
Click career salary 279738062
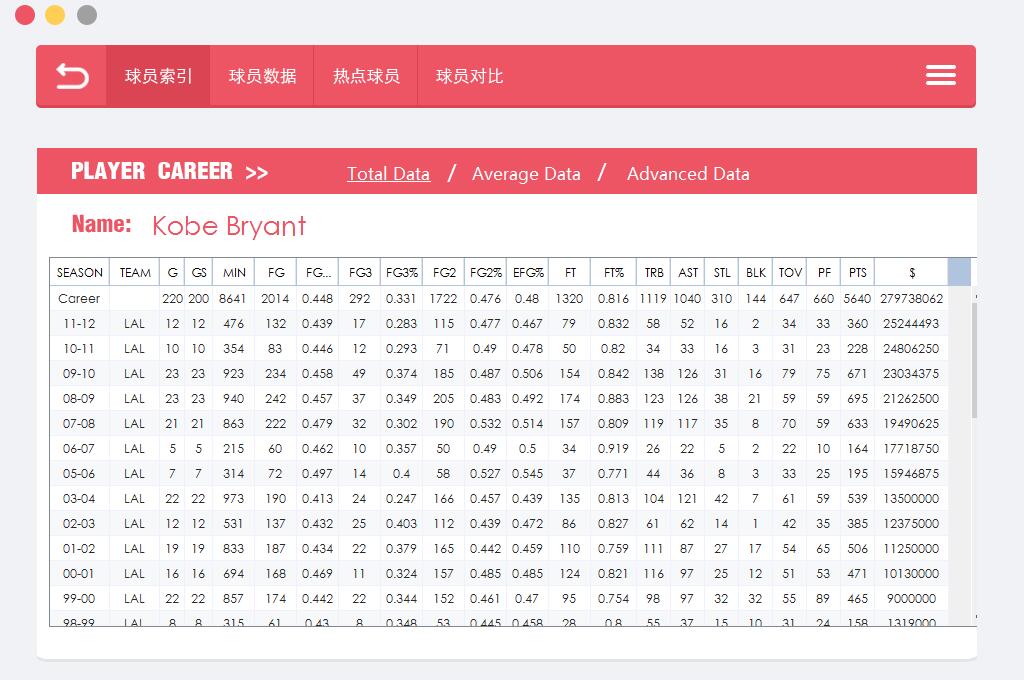coord(911,299)
